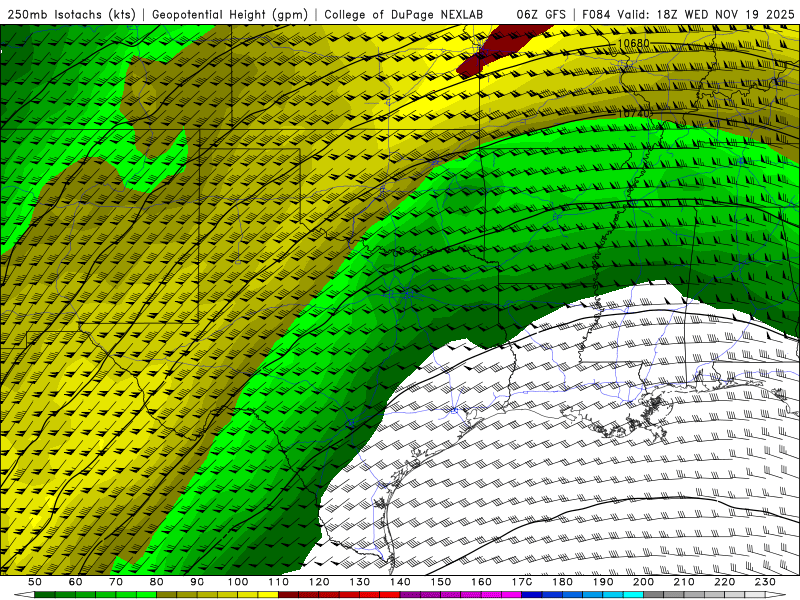
Task: Click the 120 value on the color scale
Action: [x=319, y=582]
